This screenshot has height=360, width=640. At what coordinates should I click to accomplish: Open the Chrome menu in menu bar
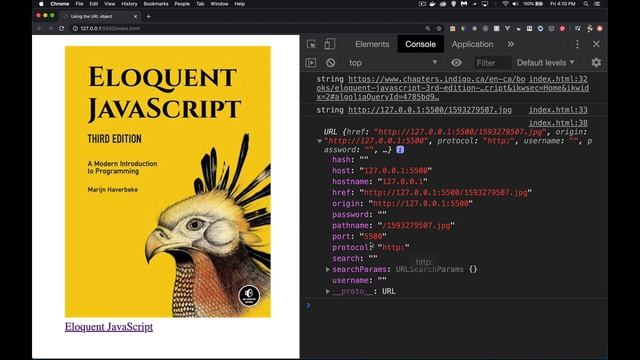click(x=60, y=4)
